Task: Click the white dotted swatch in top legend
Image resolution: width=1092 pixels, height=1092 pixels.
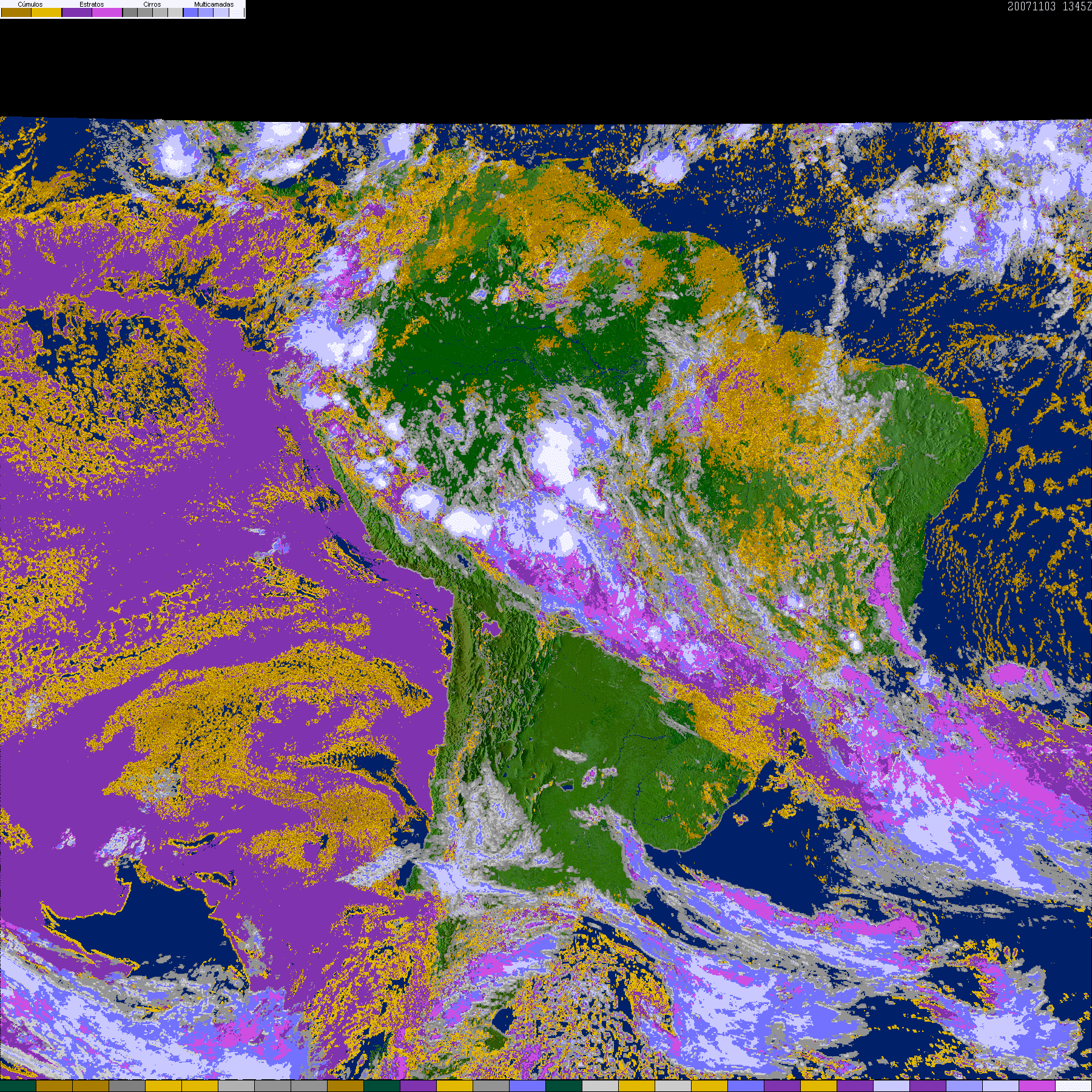Action: coord(237,13)
